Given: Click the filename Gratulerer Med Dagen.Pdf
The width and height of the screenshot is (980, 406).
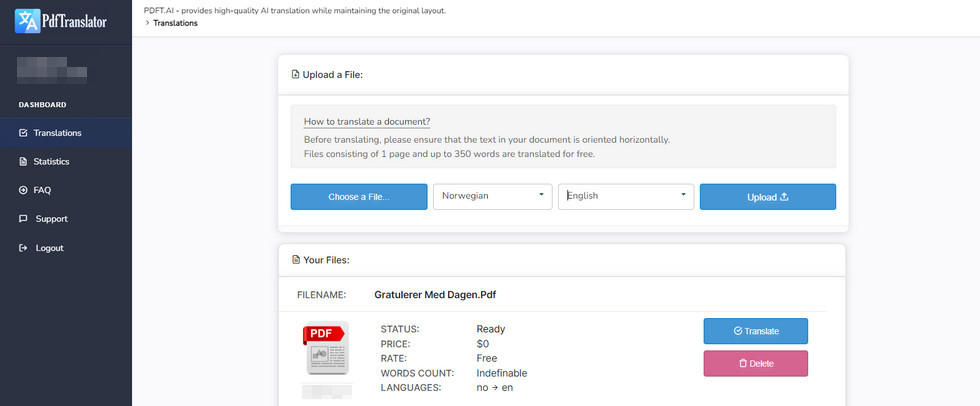Looking at the screenshot, I should coord(435,295).
